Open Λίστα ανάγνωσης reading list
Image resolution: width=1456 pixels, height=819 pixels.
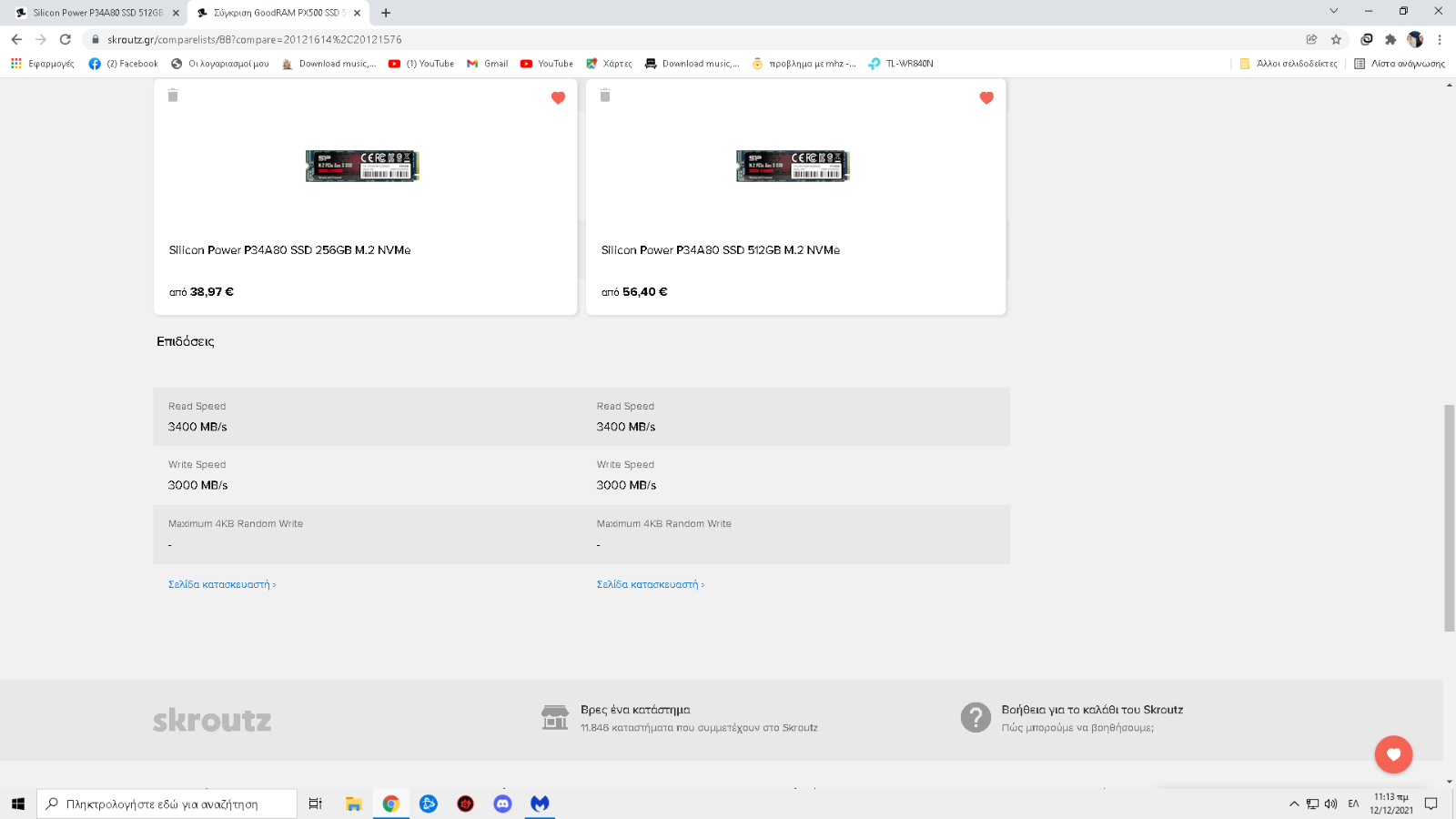point(1400,64)
